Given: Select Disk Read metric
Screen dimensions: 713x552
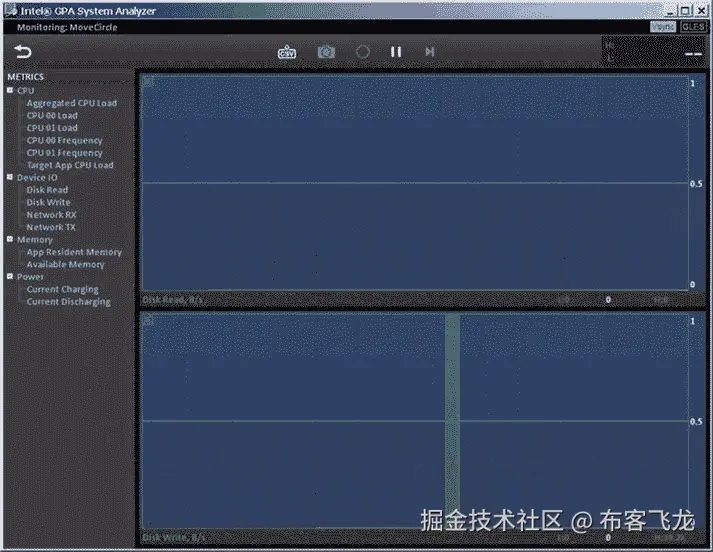Looking at the screenshot, I should (x=47, y=190).
